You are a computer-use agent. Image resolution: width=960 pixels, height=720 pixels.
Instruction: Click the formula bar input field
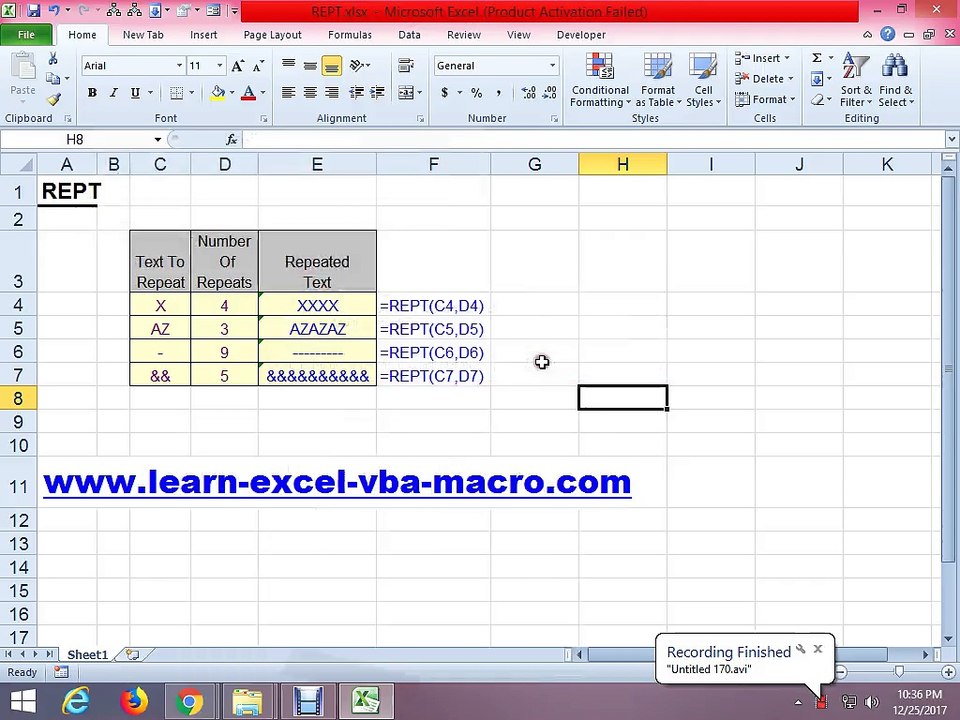pos(593,140)
